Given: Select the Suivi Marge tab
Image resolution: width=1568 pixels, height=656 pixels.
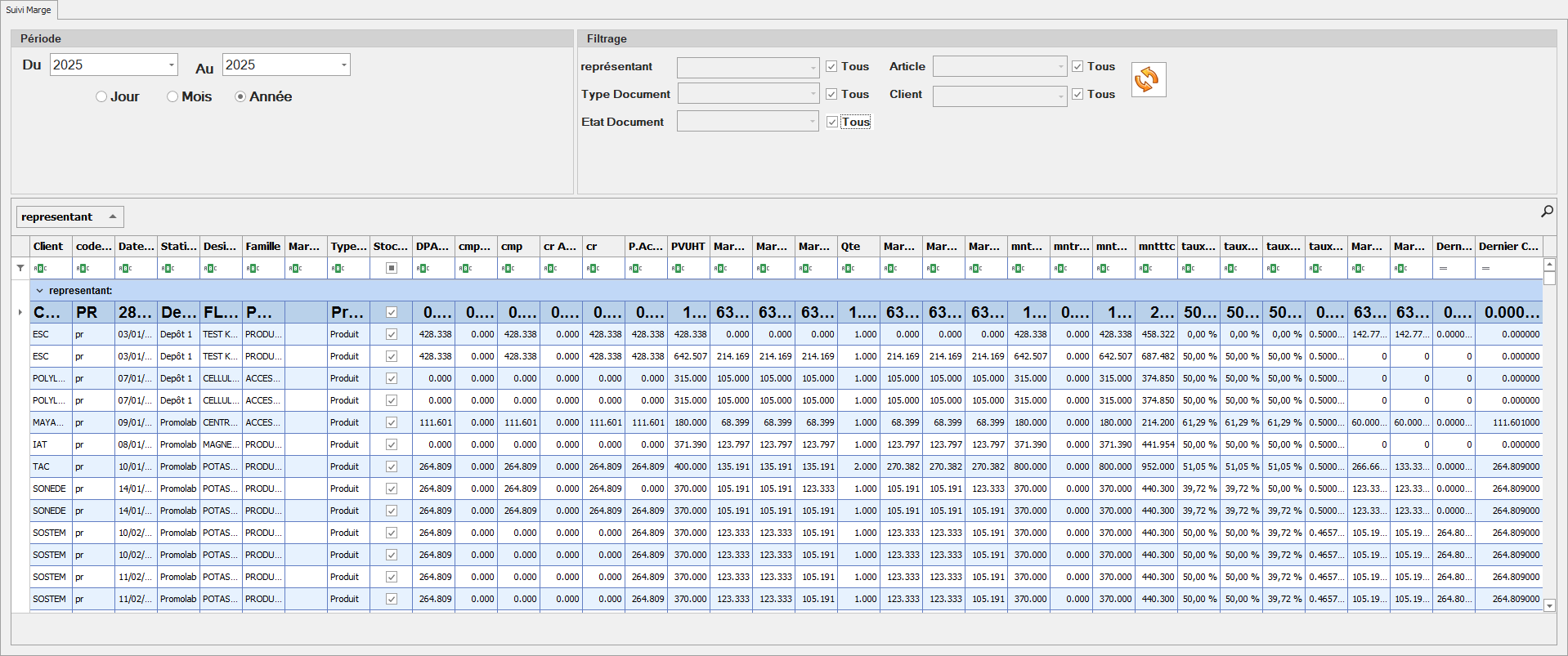Looking at the screenshot, I should [29, 10].
